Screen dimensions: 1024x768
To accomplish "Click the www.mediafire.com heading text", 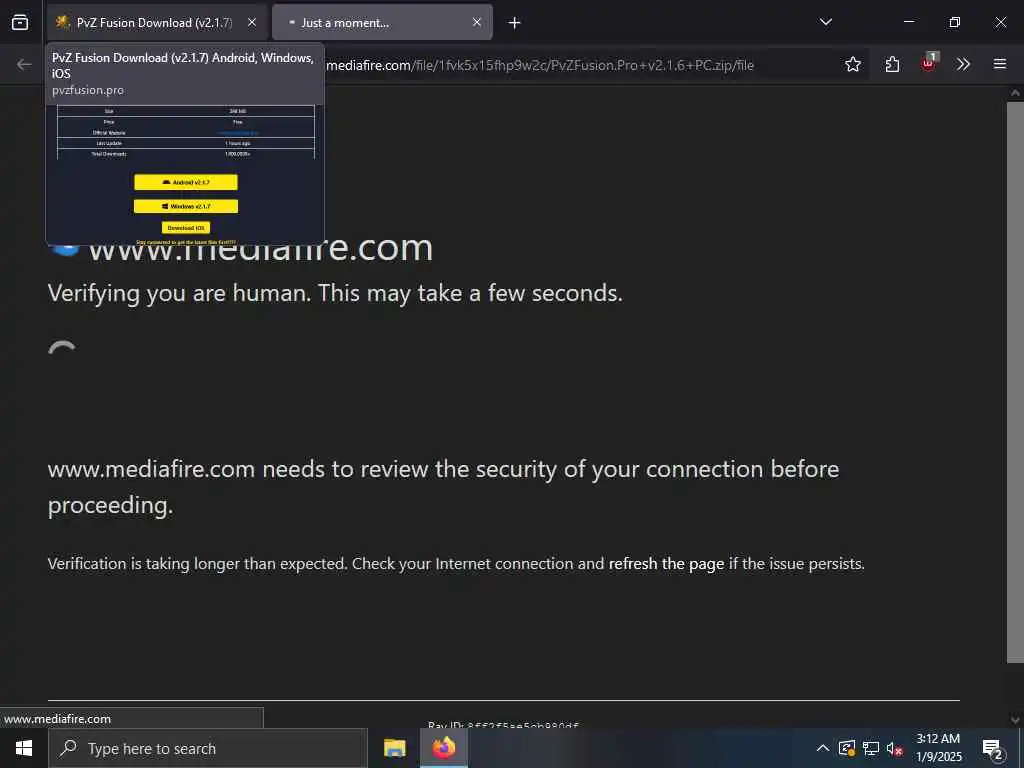I will (x=261, y=247).
